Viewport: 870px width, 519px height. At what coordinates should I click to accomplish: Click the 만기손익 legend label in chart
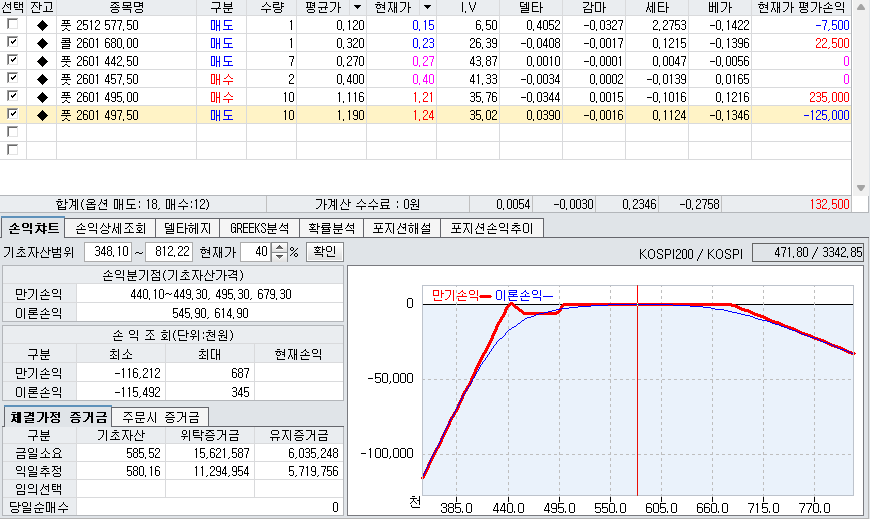(455, 295)
